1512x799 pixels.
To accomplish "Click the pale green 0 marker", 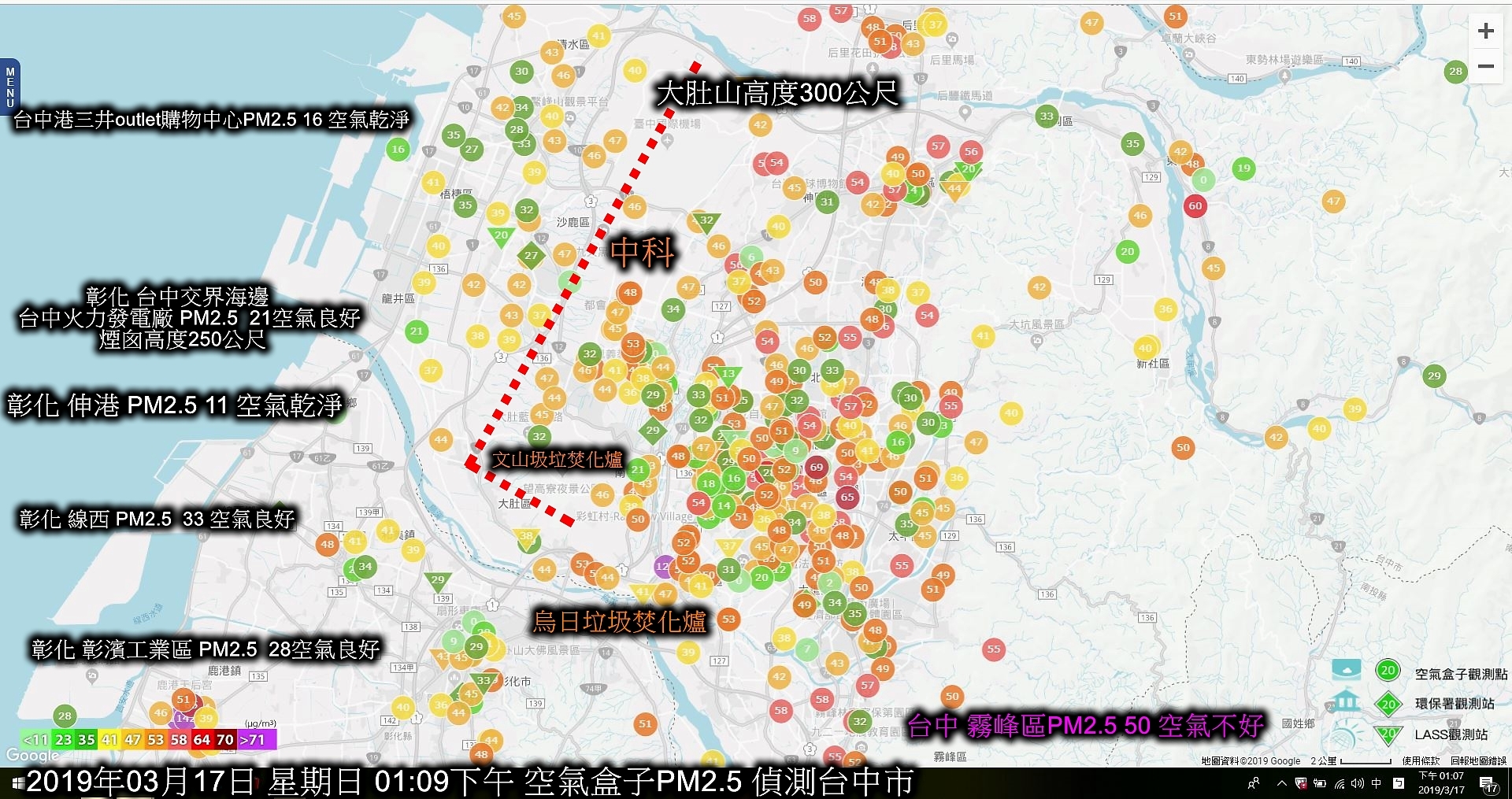I will 1203,179.
